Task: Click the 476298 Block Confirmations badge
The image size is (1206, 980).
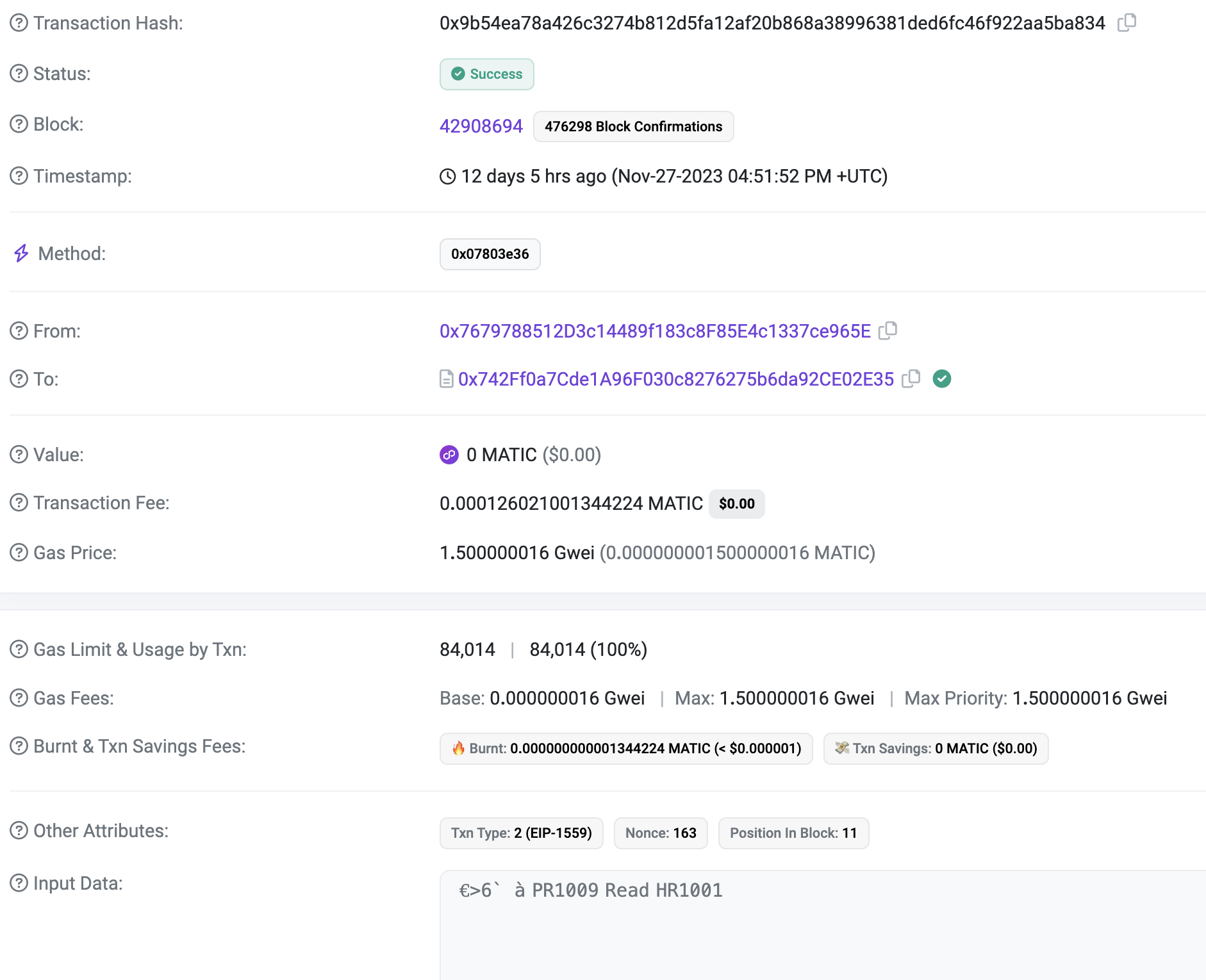Action: coord(633,127)
